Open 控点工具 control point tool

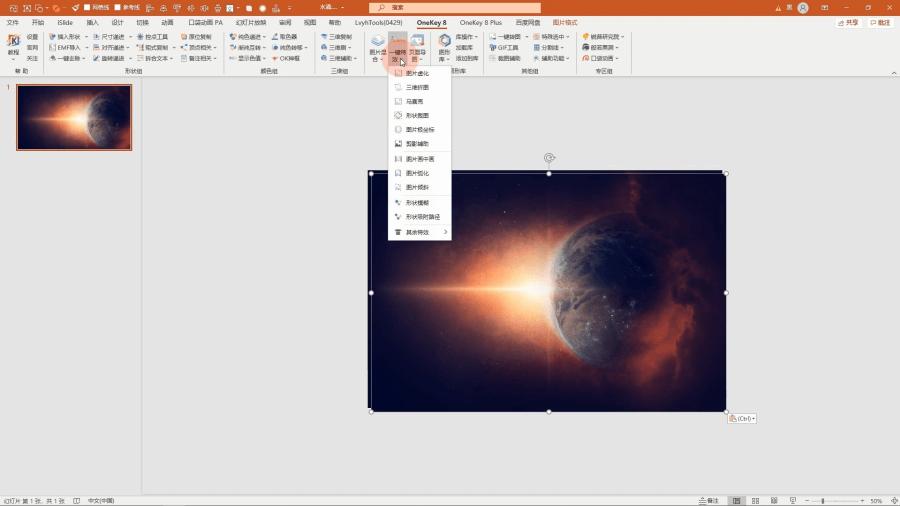click(152, 37)
